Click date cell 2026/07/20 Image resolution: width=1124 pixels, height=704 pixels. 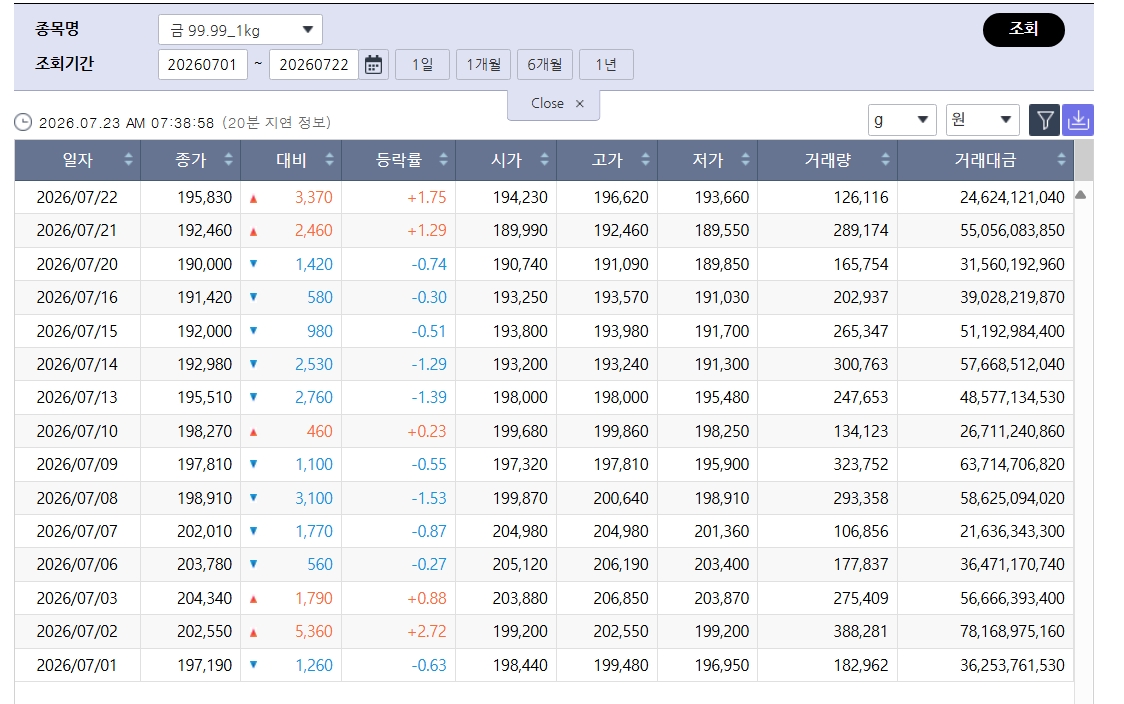(77, 264)
